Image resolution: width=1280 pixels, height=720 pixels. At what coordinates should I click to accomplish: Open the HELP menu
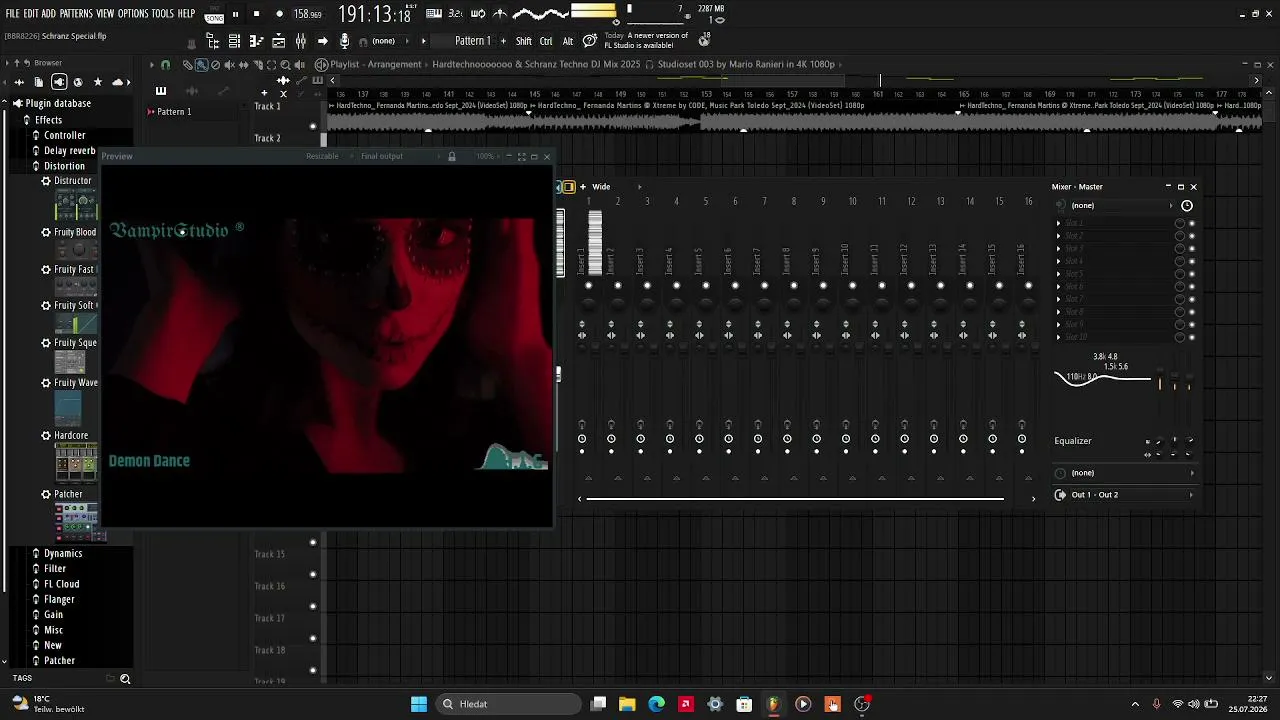tap(187, 14)
